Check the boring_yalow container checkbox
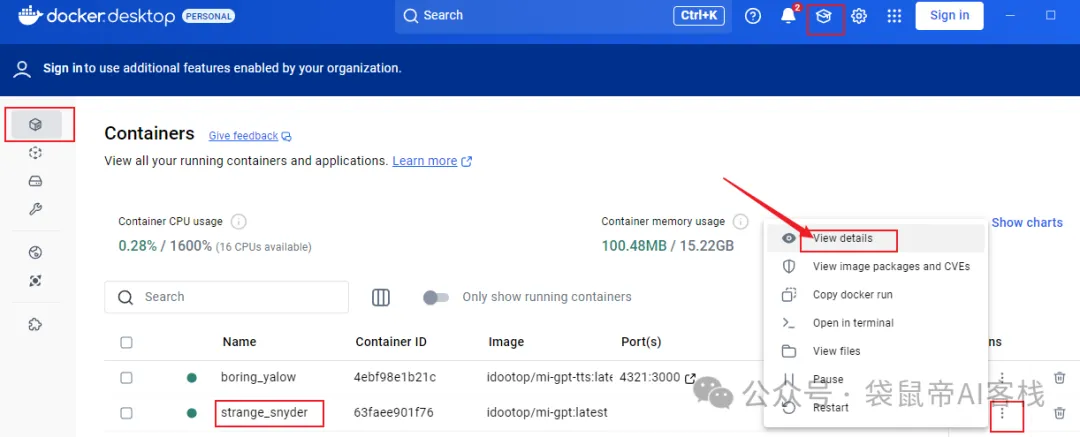 coord(126,378)
